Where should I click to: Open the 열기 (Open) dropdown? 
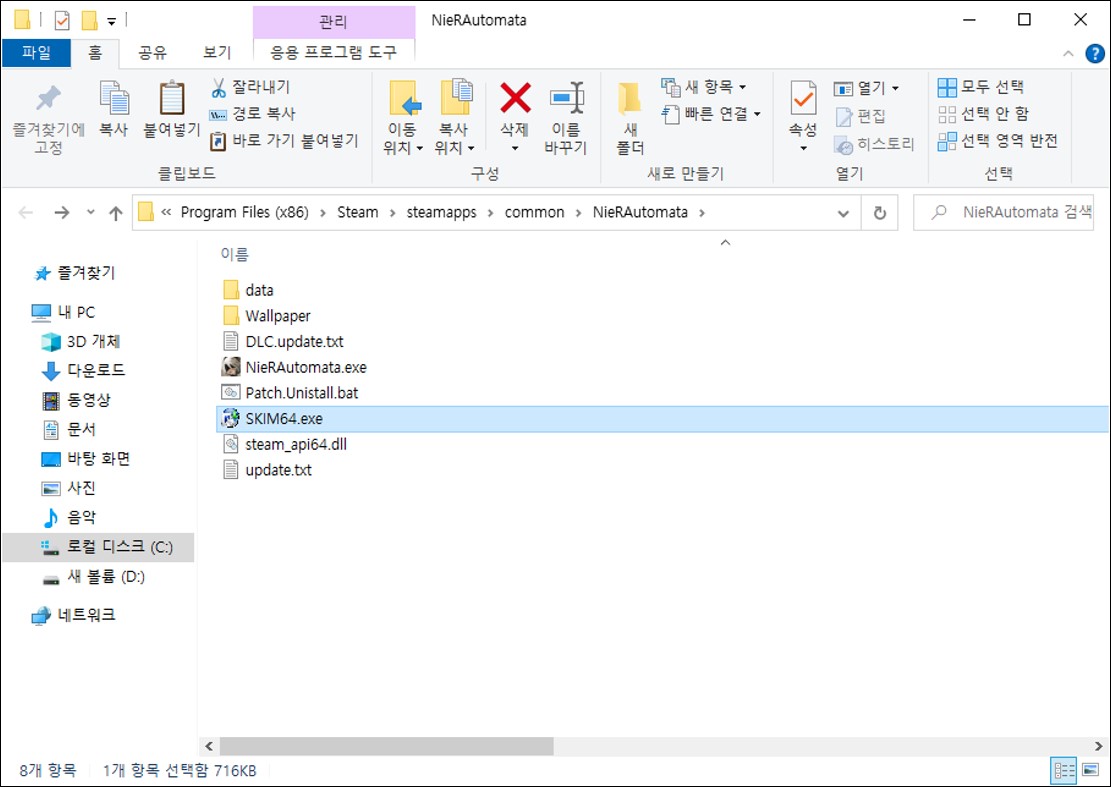pos(866,88)
